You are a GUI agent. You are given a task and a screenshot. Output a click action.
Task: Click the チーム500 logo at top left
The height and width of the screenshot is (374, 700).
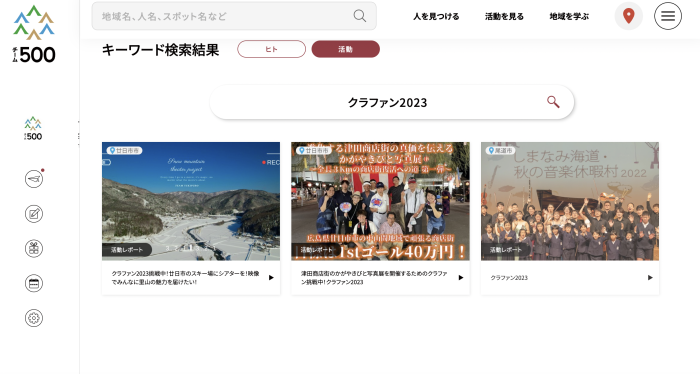[34, 34]
